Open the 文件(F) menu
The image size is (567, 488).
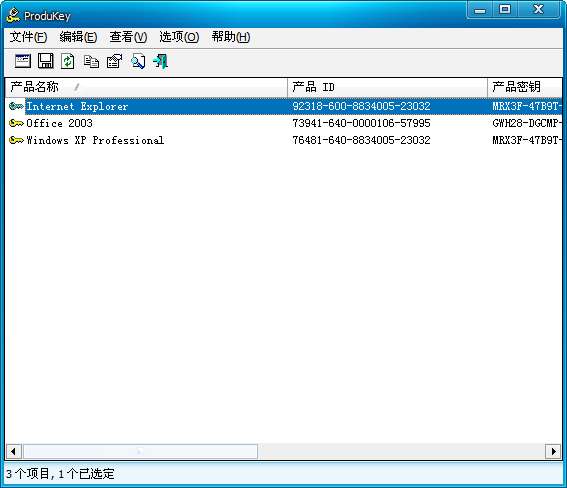point(28,37)
